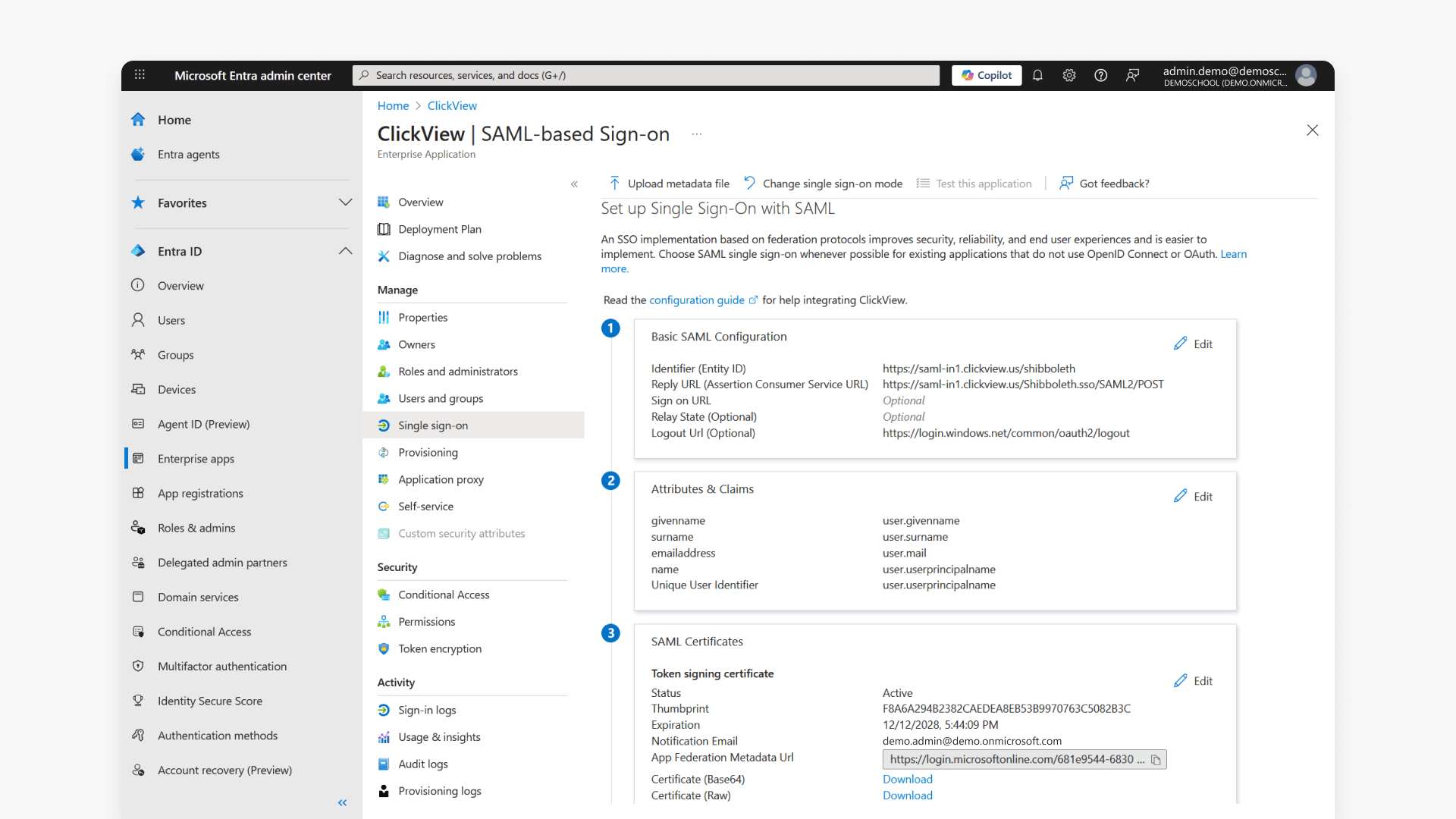The image size is (1456, 819).
Task: Select Groups from the Entra ID menu
Action: point(175,354)
